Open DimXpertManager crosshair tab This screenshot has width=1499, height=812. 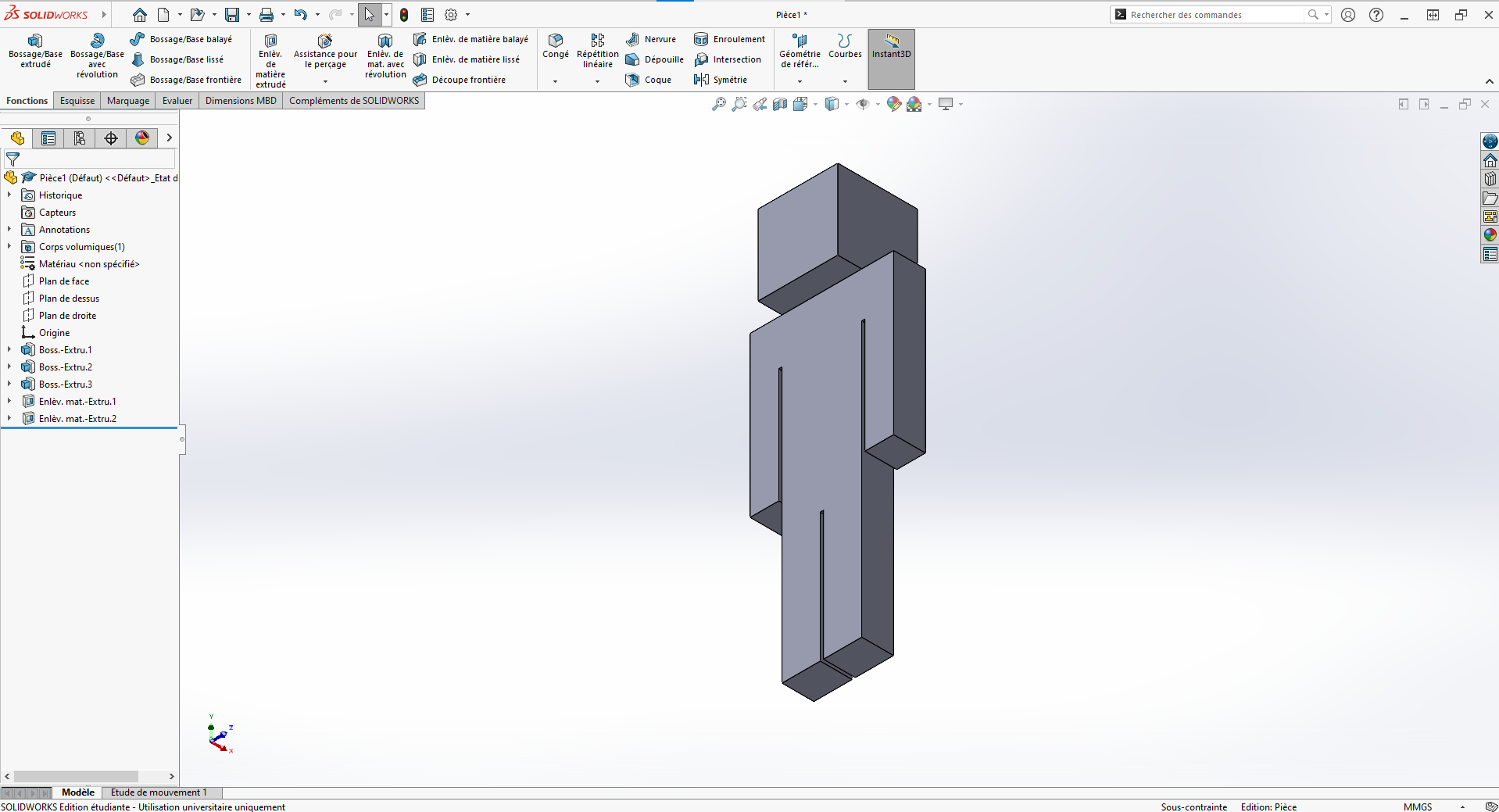pos(111,138)
